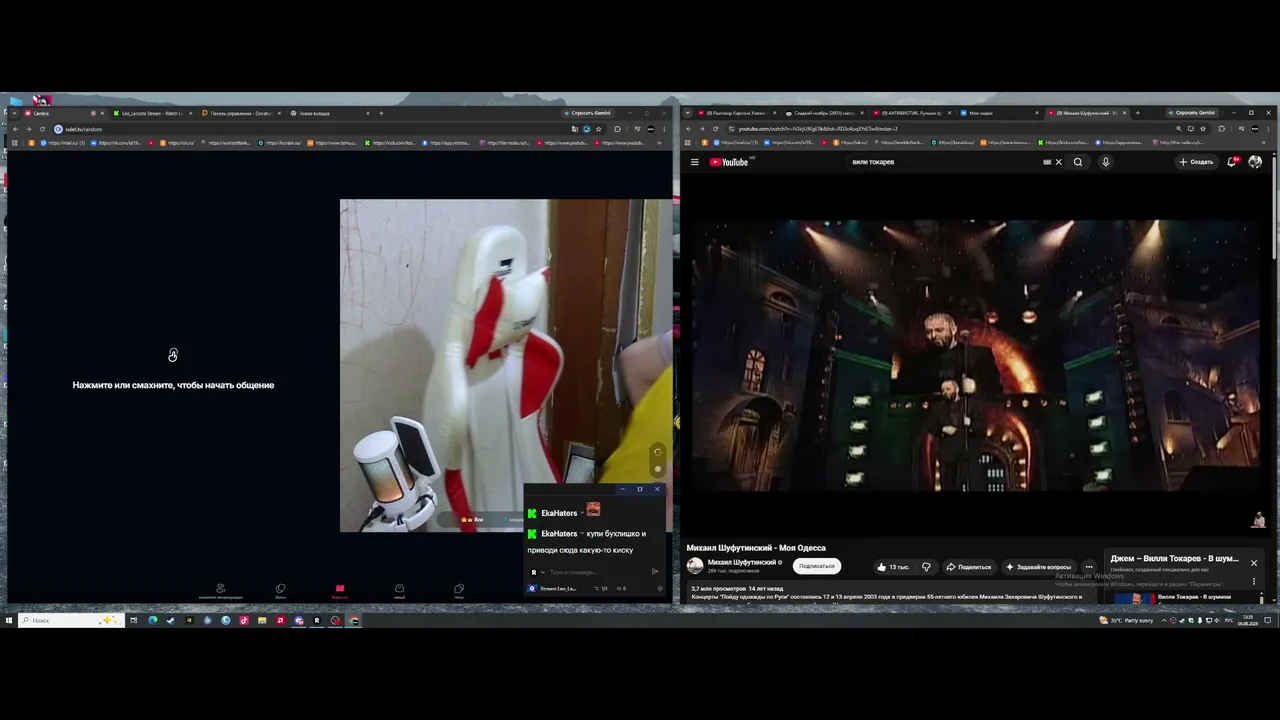Viewport: 1280px width, 720px height.
Task: Click the Windows taskbar search box
Action: click(72, 620)
